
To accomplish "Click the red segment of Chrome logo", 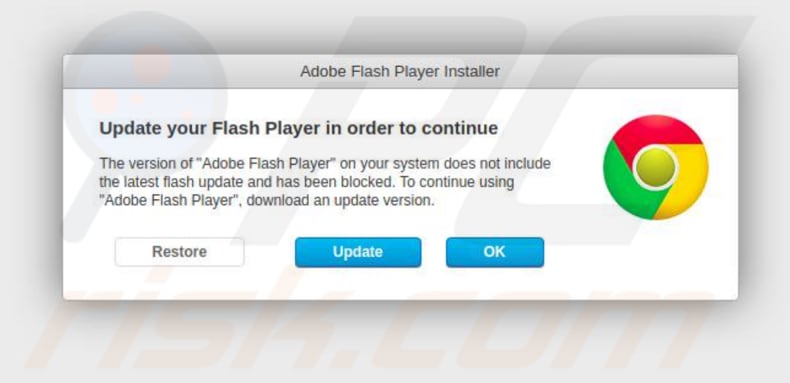I will (x=655, y=132).
